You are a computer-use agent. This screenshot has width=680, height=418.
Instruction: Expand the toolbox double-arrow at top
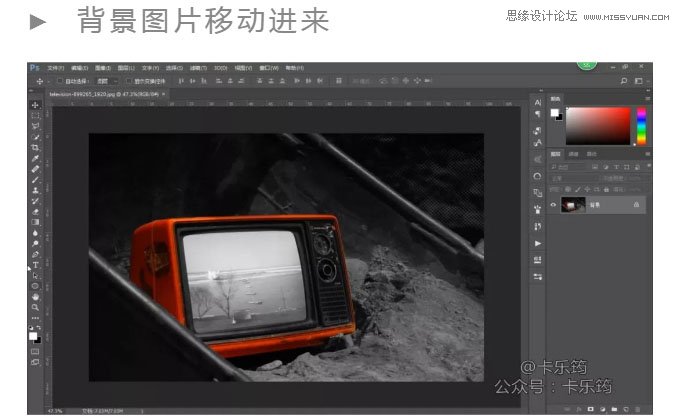coord(31,91)
